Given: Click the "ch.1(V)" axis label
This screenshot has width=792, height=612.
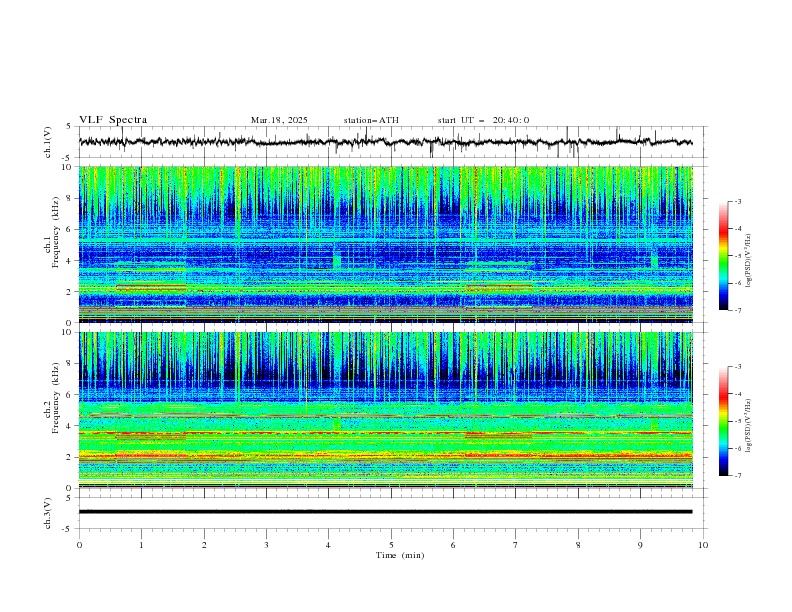Looking at the screenshot, I should pos(48,142).
